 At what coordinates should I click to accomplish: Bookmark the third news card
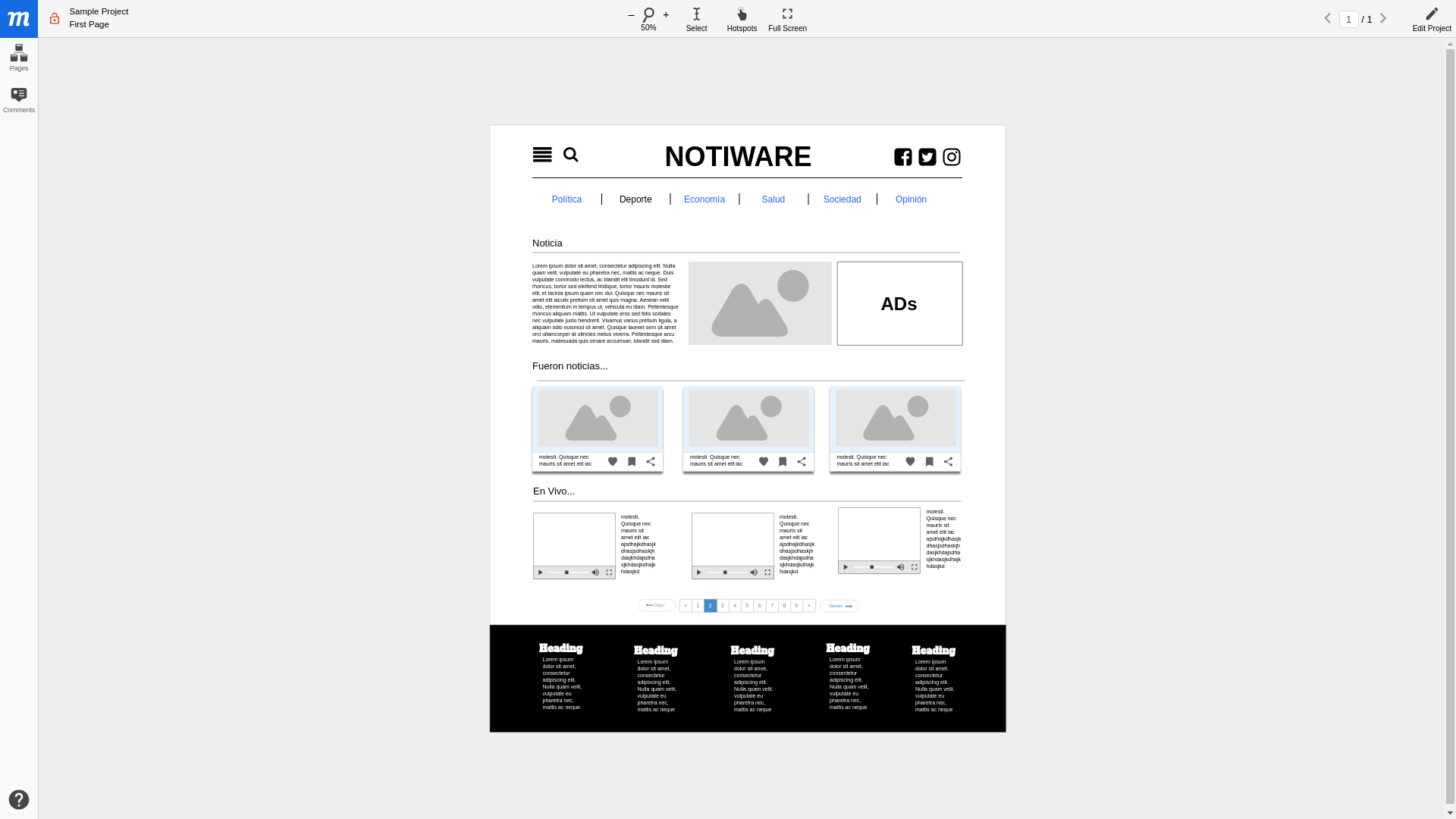point(929,462)
